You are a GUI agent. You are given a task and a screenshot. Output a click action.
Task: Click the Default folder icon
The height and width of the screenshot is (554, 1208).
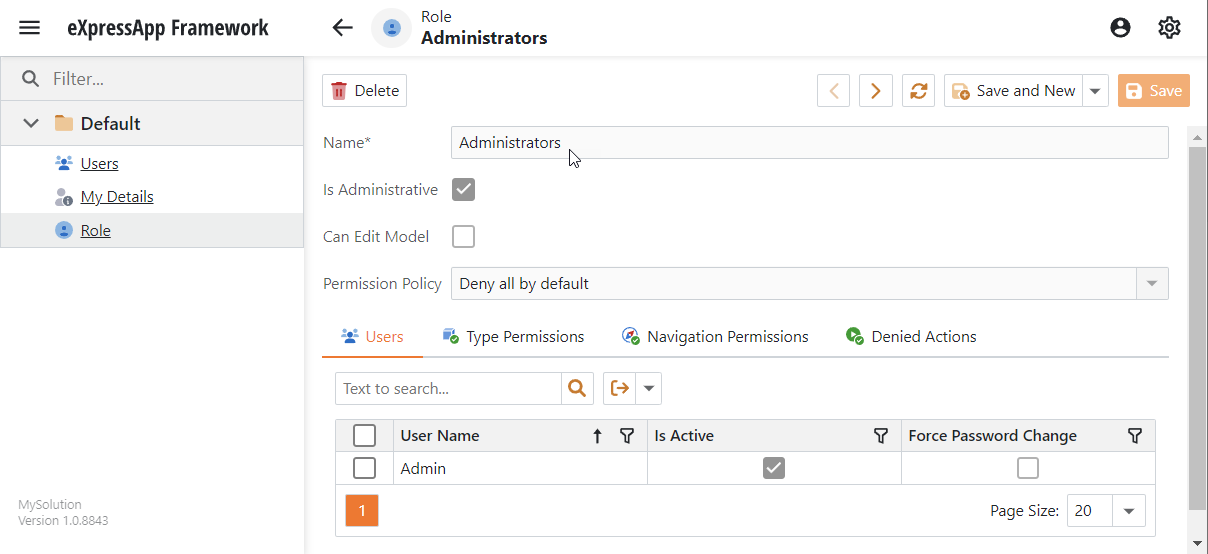point(64,123)
